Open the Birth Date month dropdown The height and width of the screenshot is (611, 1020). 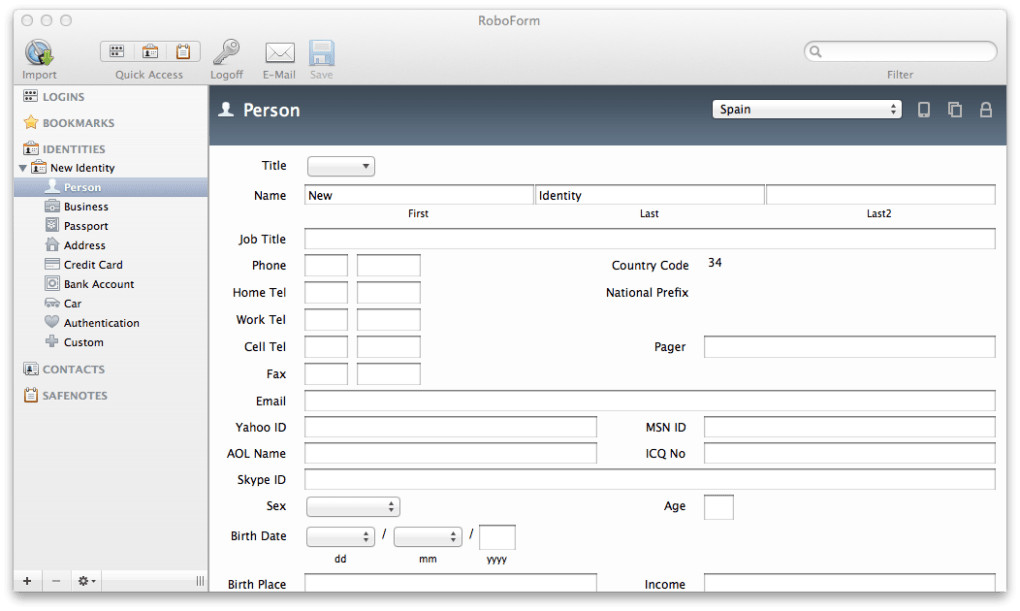(x=427, y=536)
